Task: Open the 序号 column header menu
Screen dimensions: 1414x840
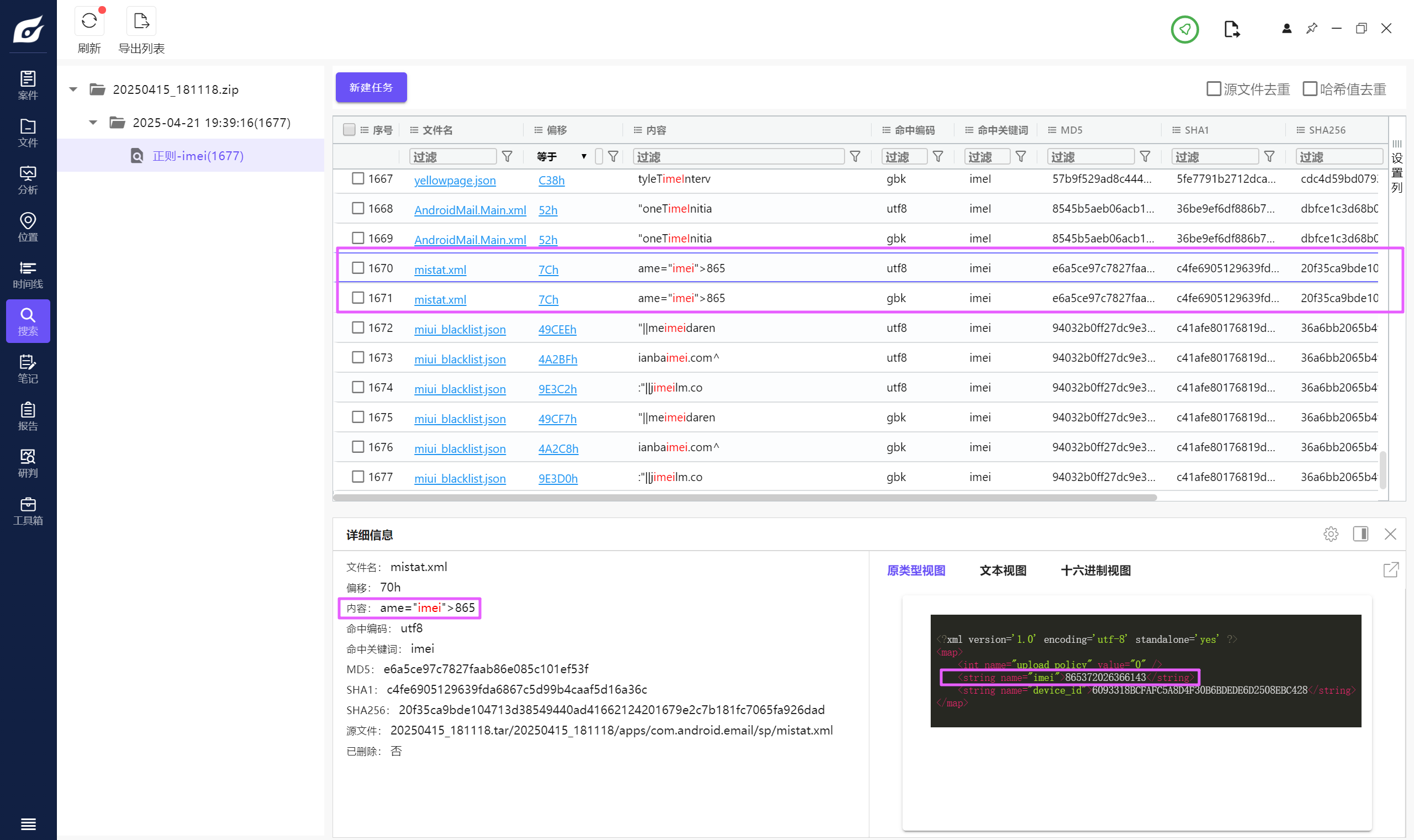Action: tap(364, 130)
